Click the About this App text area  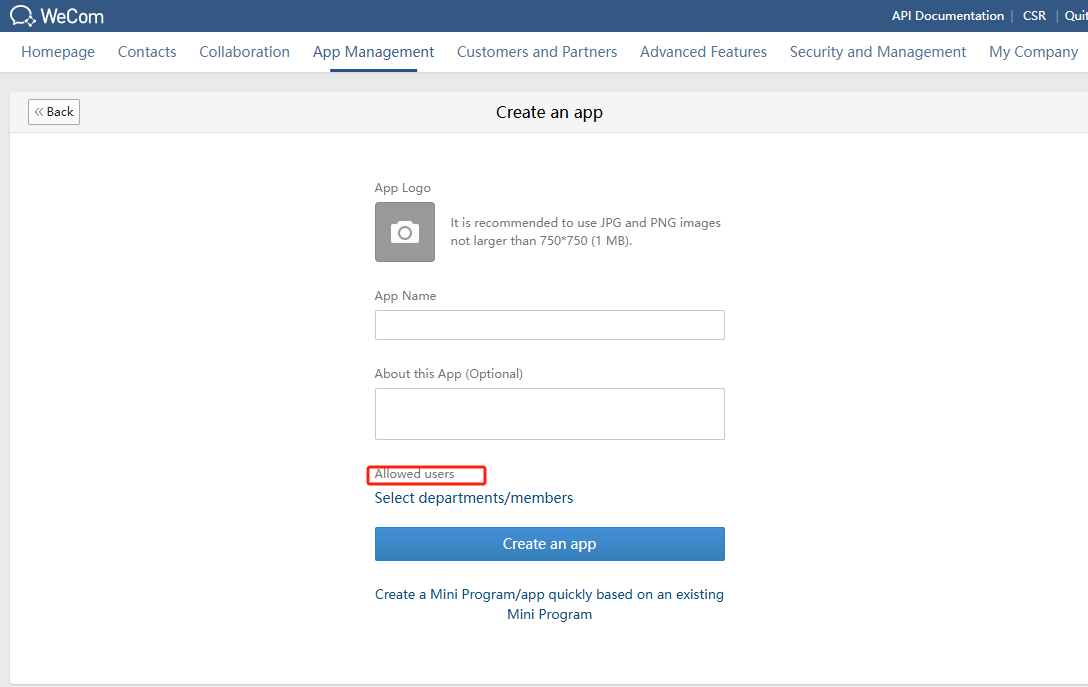click(549, 414)
